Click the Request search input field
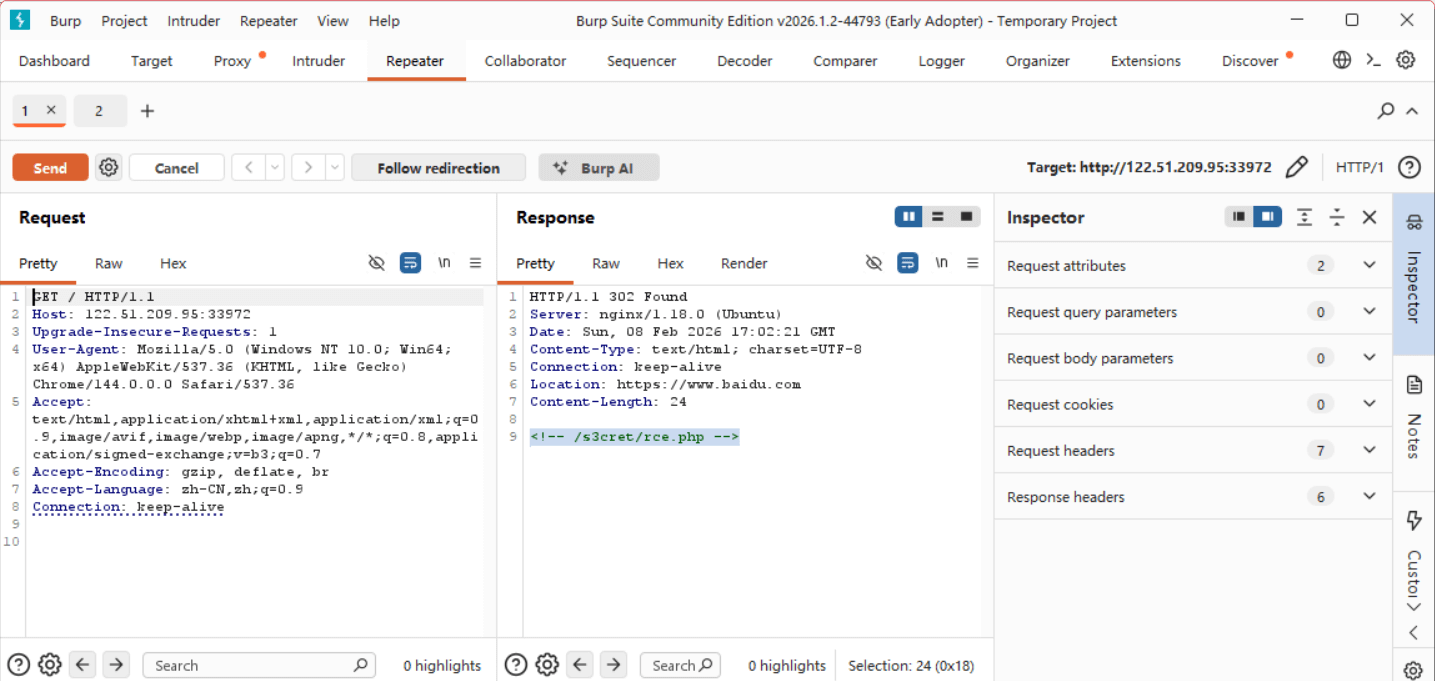 (250, 665)
